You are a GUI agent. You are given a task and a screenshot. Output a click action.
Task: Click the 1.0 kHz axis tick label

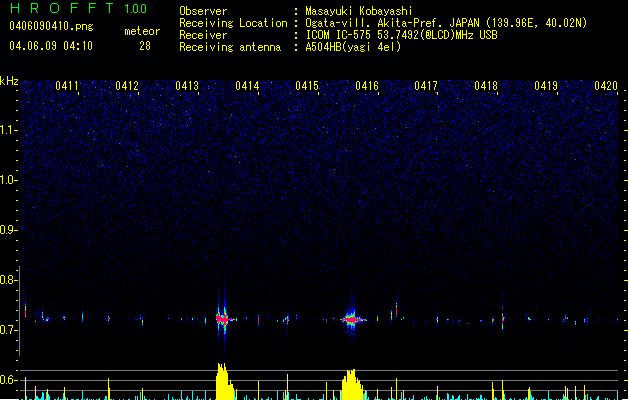tap(8, 180)
